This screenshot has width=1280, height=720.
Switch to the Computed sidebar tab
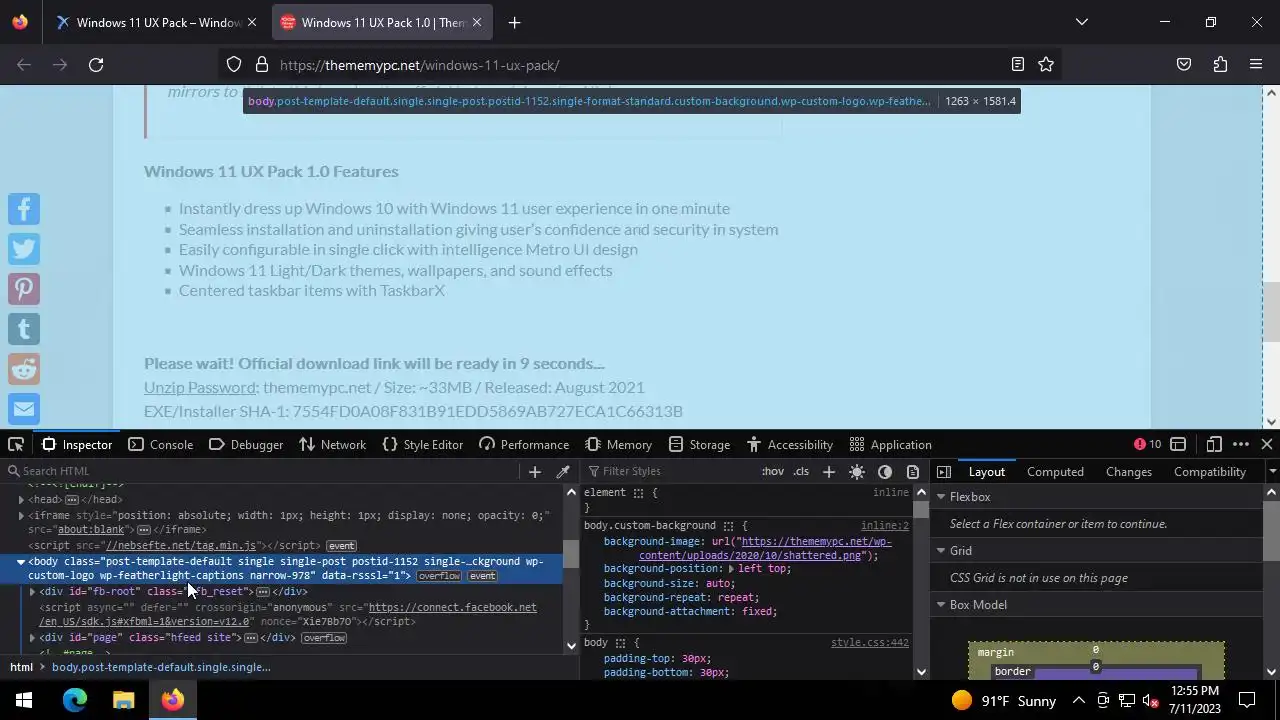coord(1055,471)
